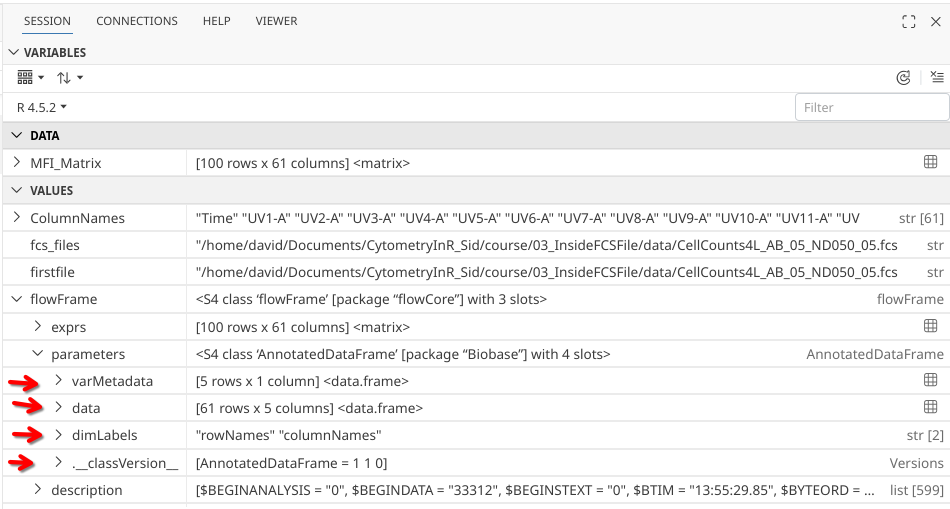Collapse the VARIABLES section header
The image size is (950, 509).
[x=13, y=52]
